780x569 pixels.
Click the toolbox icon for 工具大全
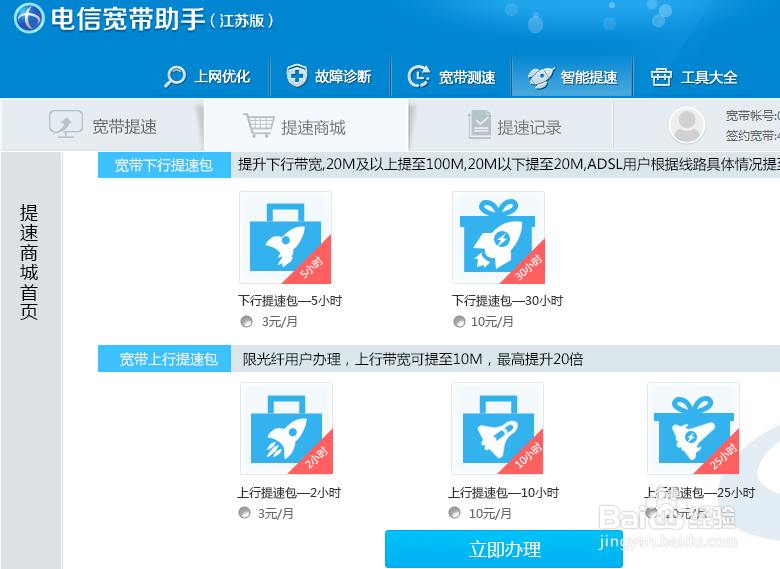coord(662,77)
